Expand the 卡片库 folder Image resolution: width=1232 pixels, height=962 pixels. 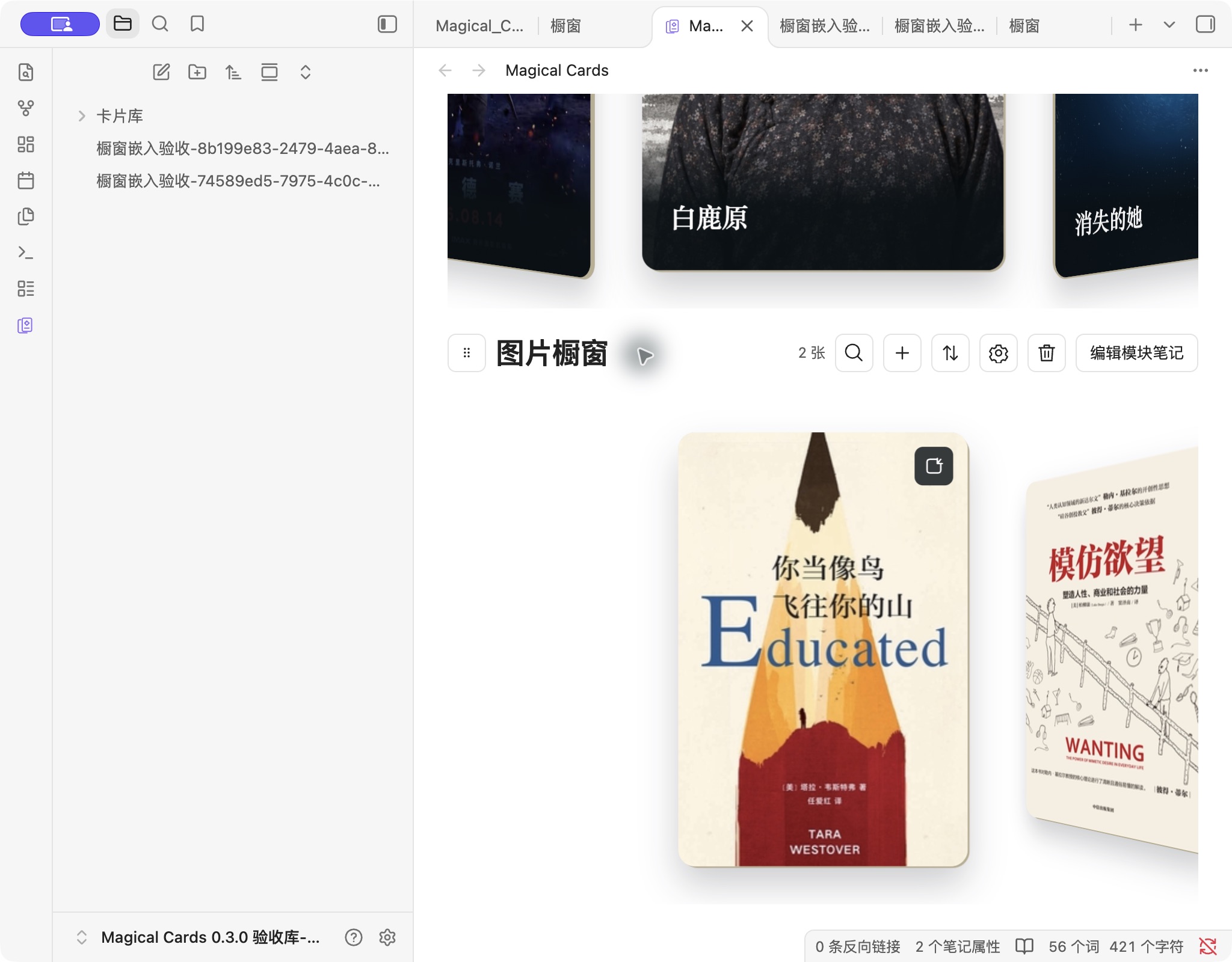[x=82, y=115]
